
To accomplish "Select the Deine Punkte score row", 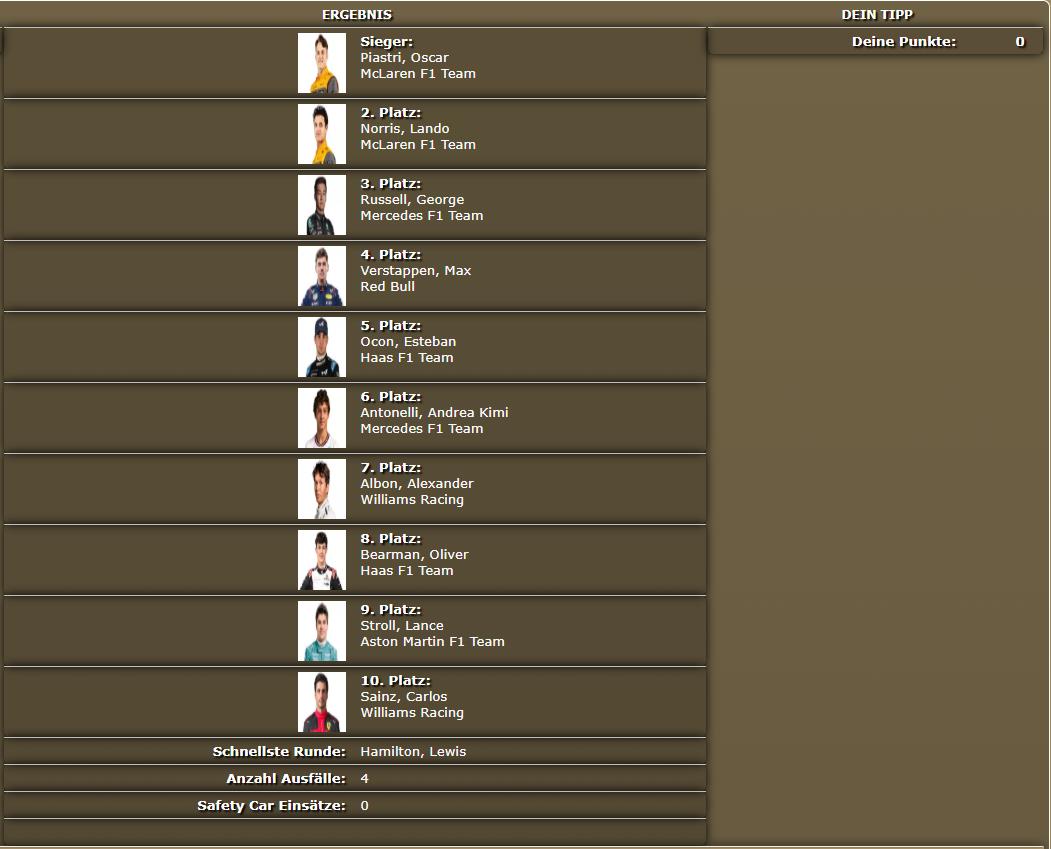I will (876, 42).
